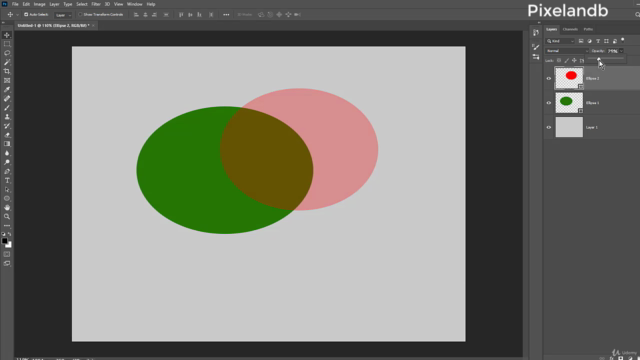640x360 pixels.
Task: Open the Normal blend mode dropdown
Action: pyautogui.click(x=567, y=51)
